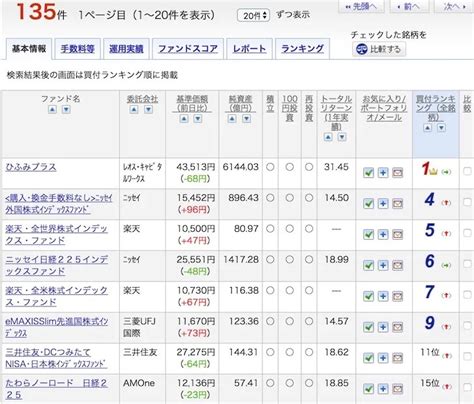This screenshot has height=404, width=474.
Task: Click 基準価額(前日比) column header link
Action: tap(192, 104)
